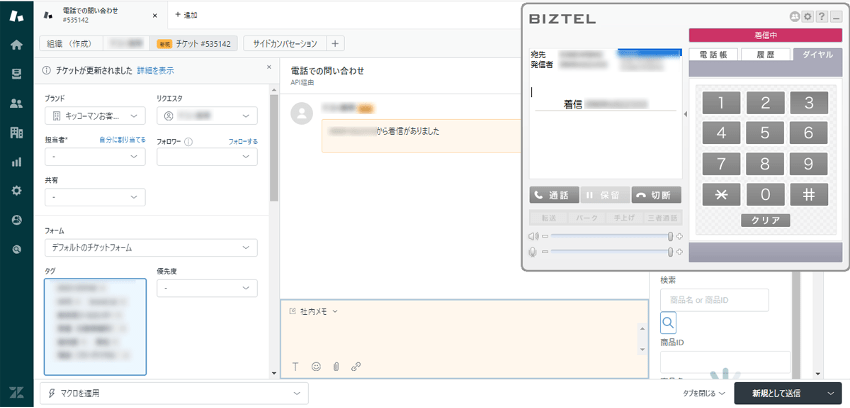Click the paperclip attachment icon

(x=336, y=367)
